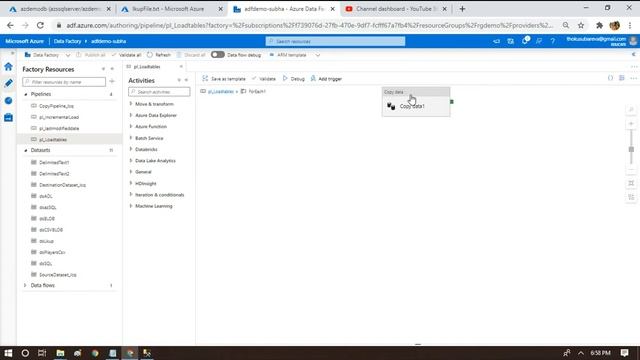Switch to the lkupFile.txt Microsoft Azure browser tab
This screenshot has height=360, width=640.
[x=172, y=9]
